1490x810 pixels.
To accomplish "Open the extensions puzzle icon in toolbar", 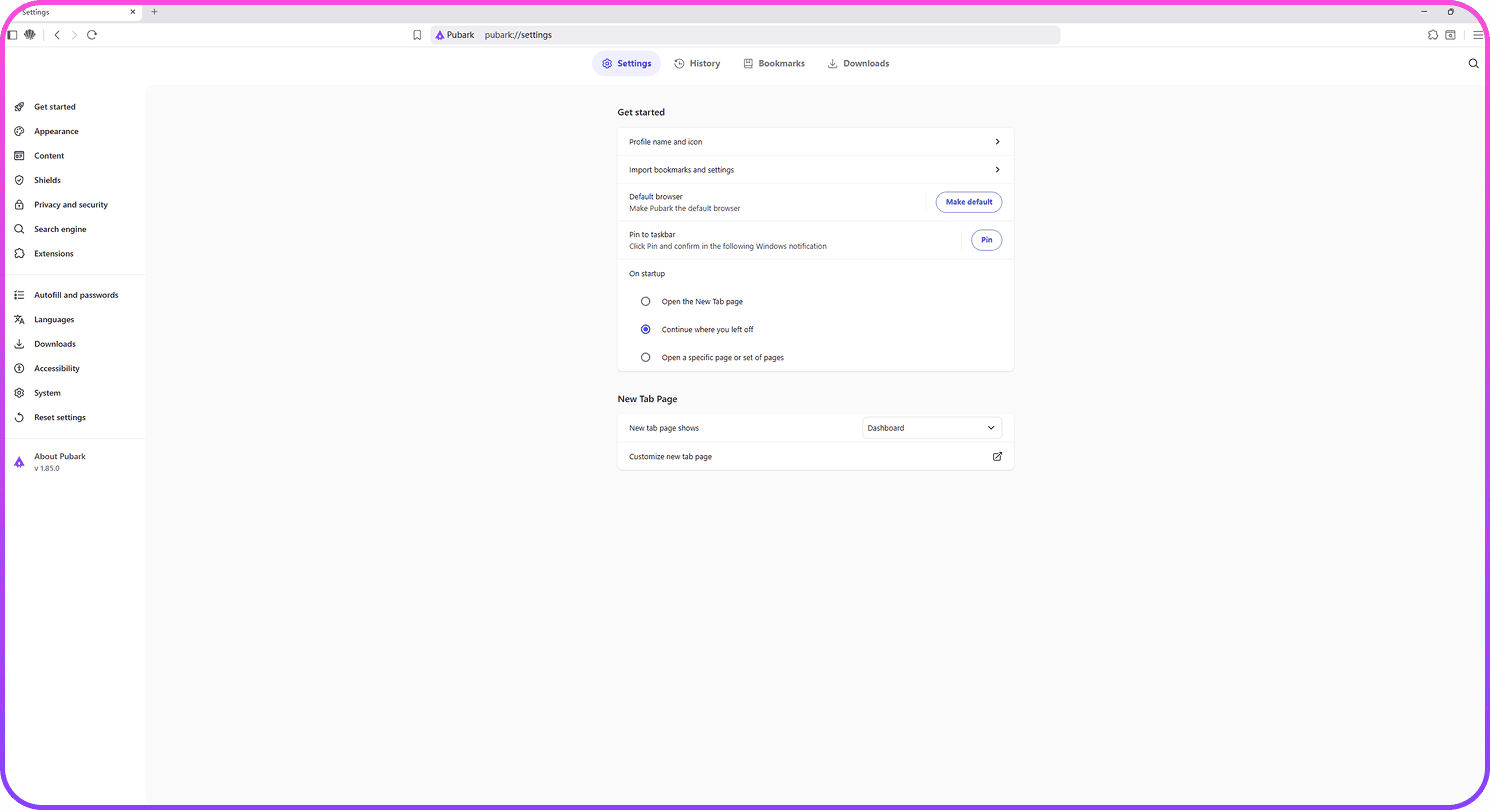I will 1433,35.
